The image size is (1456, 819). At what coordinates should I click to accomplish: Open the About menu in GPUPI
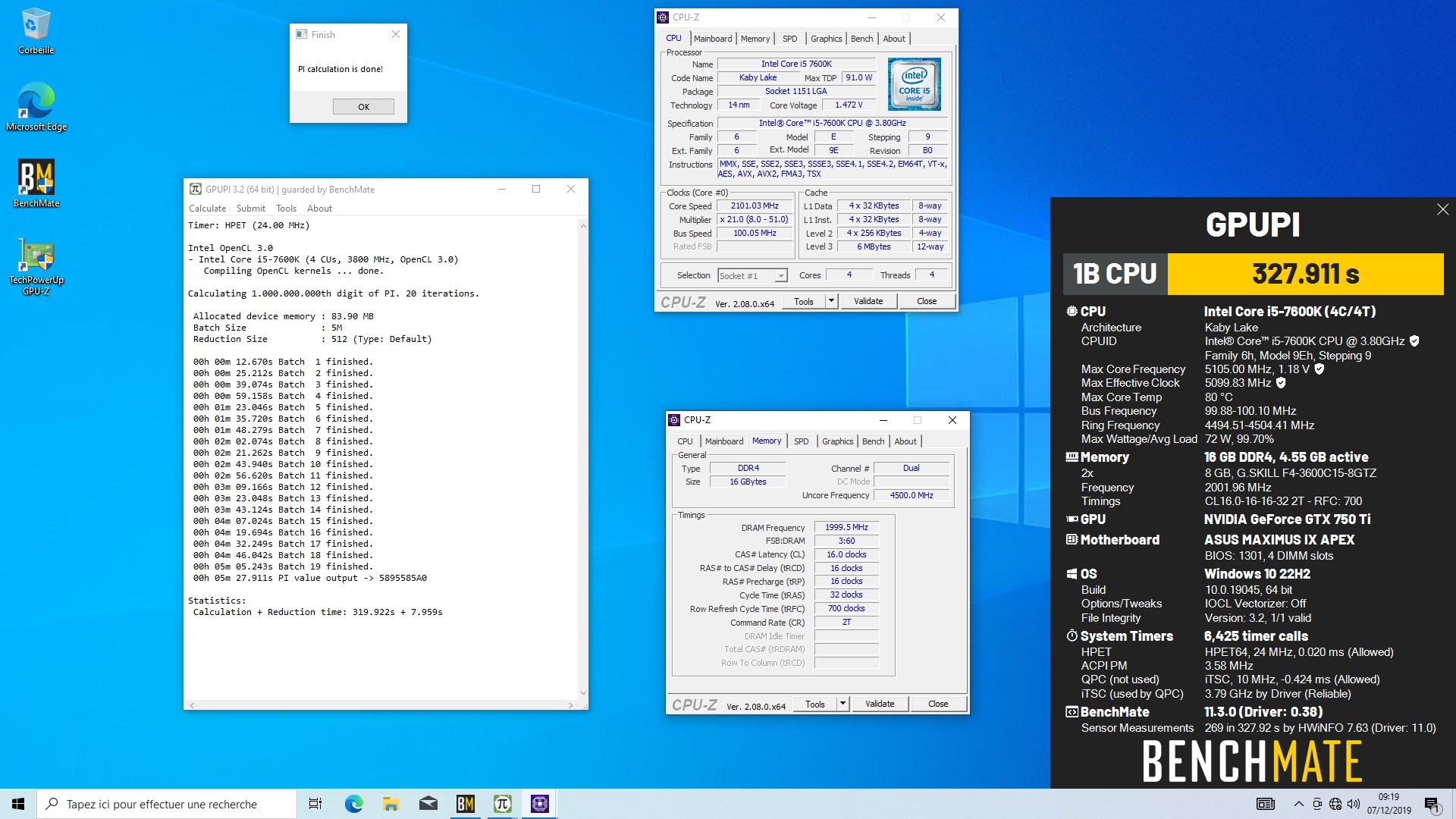pyautogui.click(x=319, y=209)
